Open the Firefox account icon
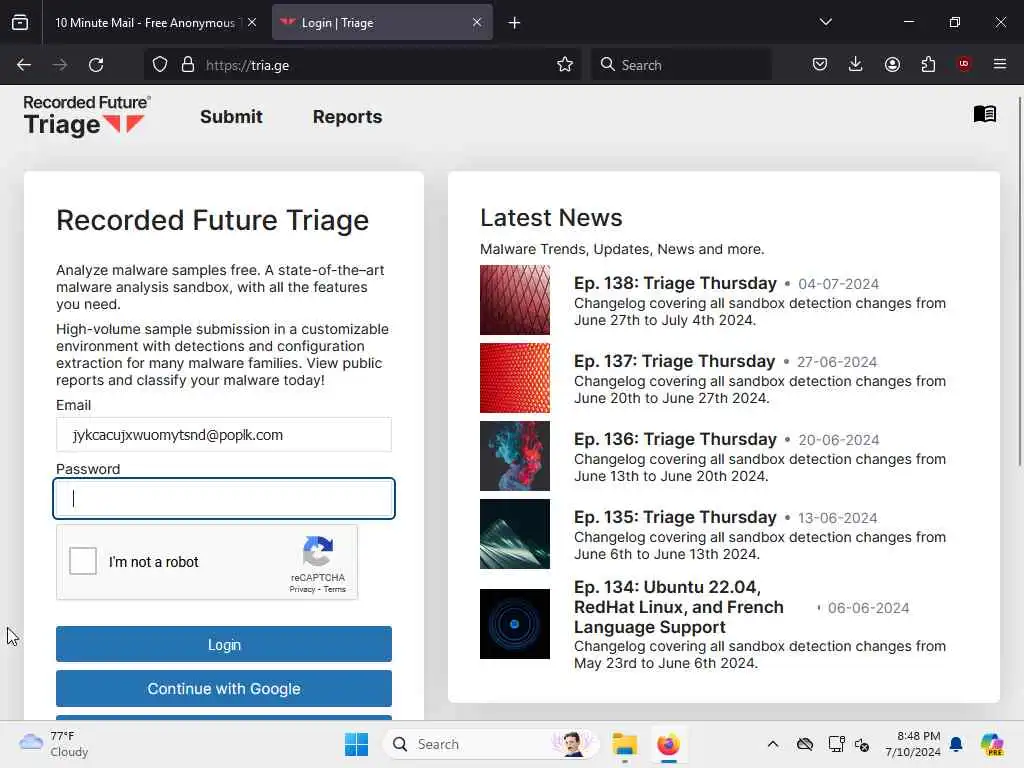This screenshot has height=768, width=1024. [892, 64]
